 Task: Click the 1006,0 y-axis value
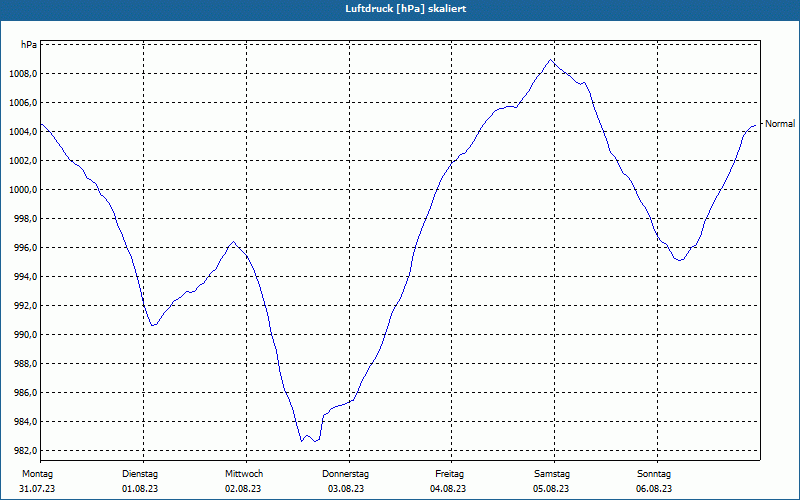coord(23,103)
